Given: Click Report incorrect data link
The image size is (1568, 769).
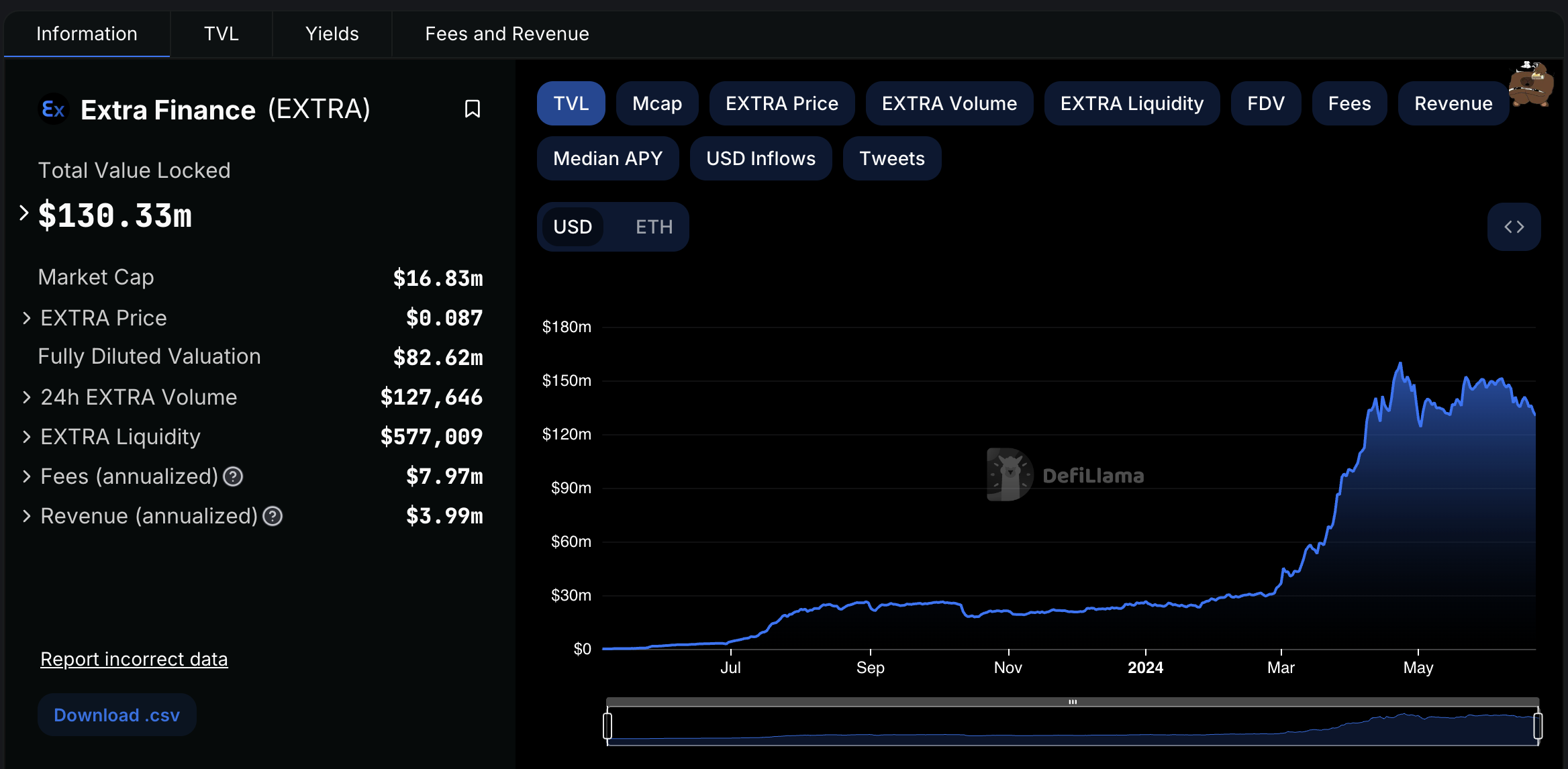Looking at the screenshot, I should click(134, 659).
